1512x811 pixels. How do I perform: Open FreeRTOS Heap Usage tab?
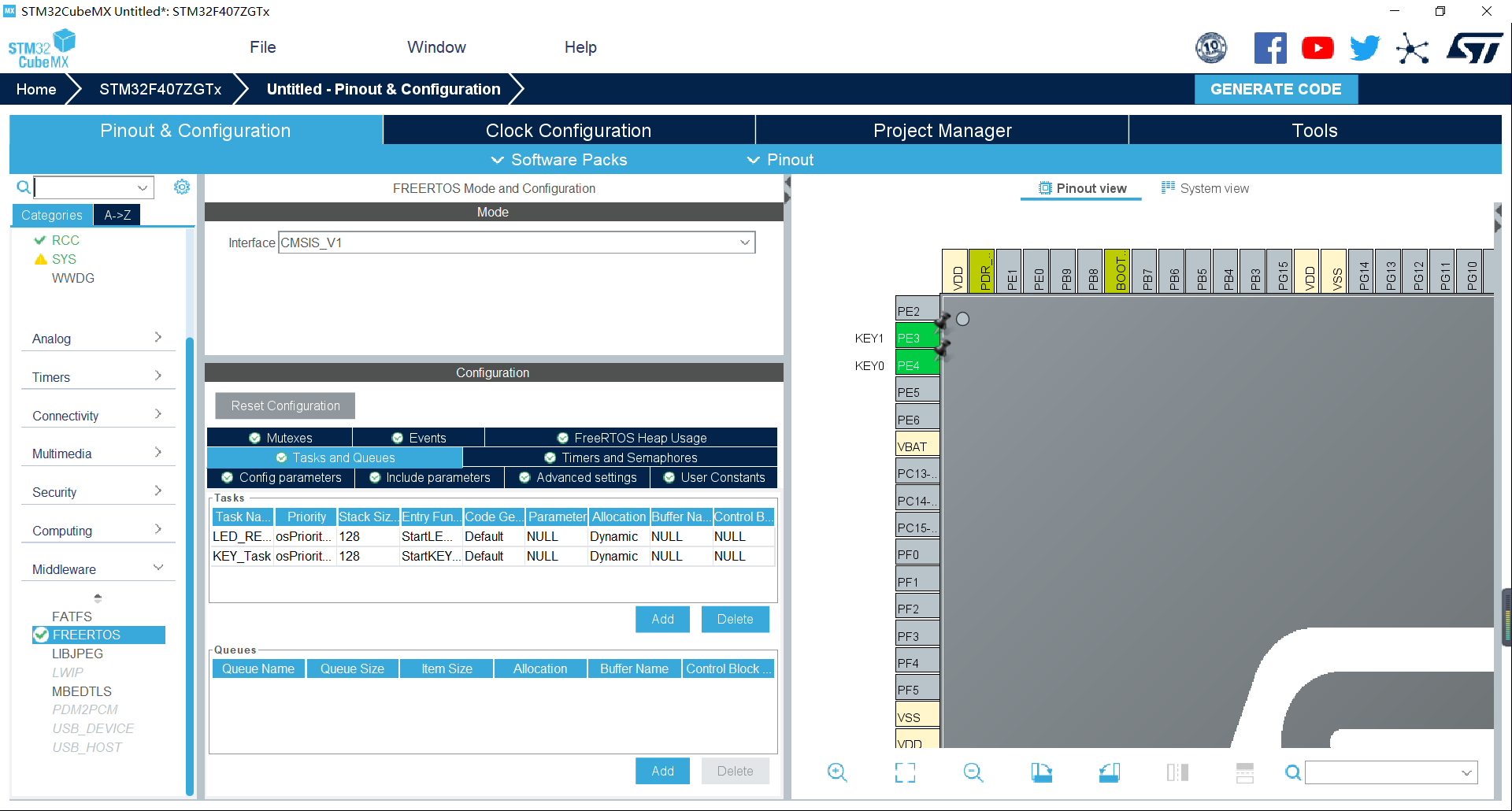point(631,438)
